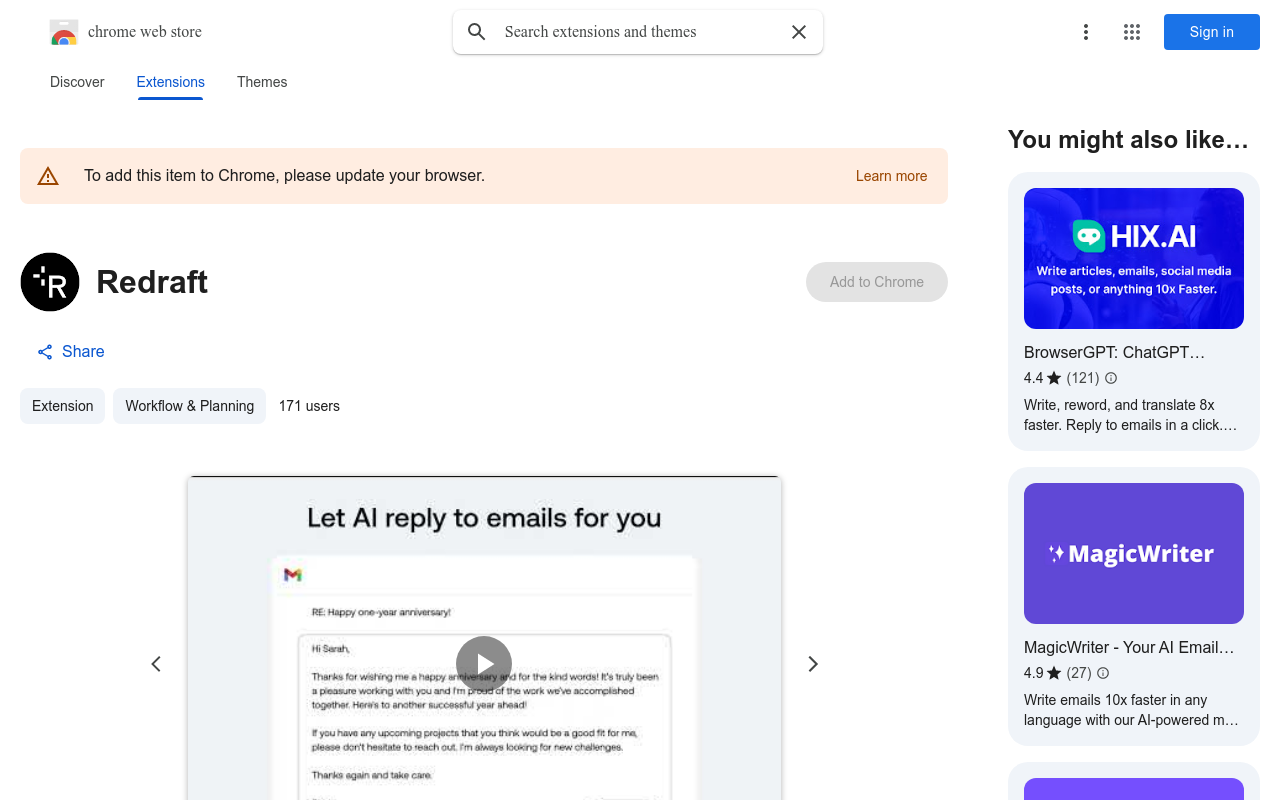The height and width of the screenshot is (800, 1280).
Task: Open the Learn more link
Action: [x=891, y=176]
